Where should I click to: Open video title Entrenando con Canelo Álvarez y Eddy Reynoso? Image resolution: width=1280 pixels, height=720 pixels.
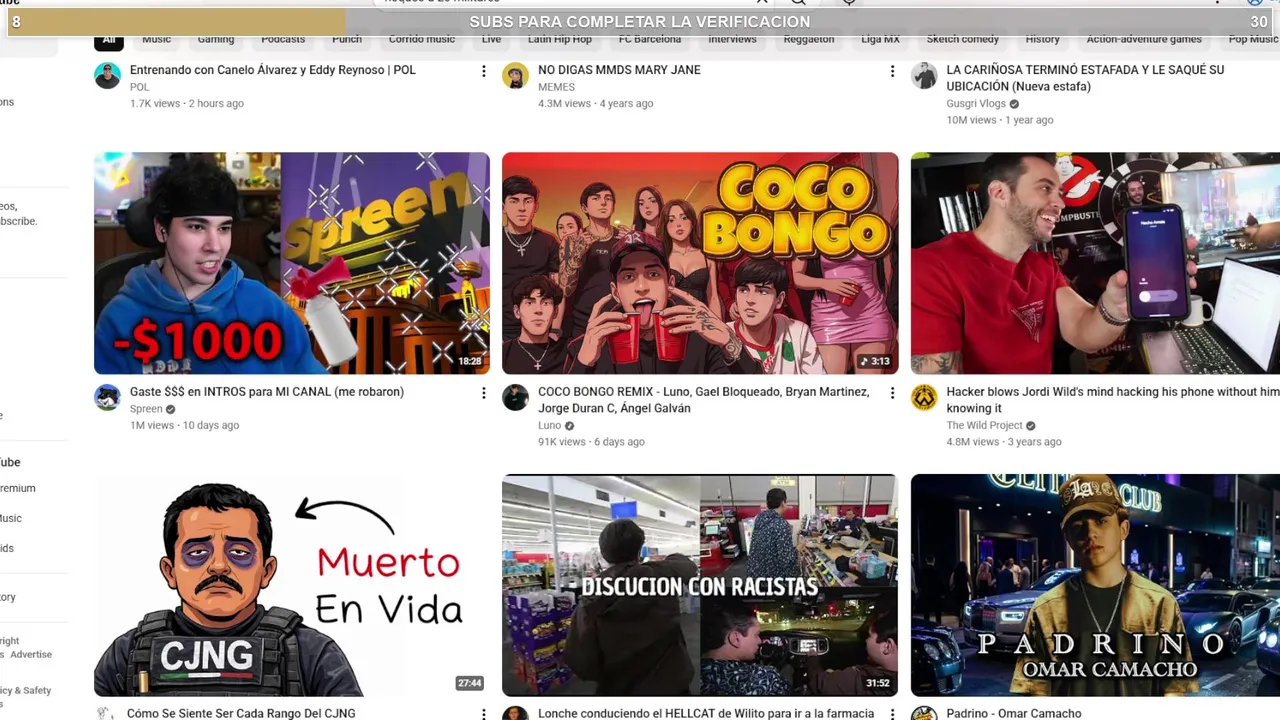point(273,70)
